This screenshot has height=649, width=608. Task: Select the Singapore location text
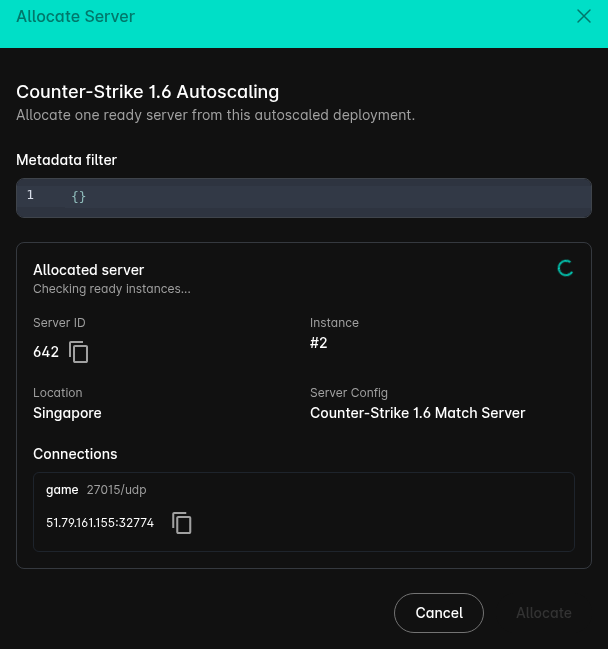(67, 413)
